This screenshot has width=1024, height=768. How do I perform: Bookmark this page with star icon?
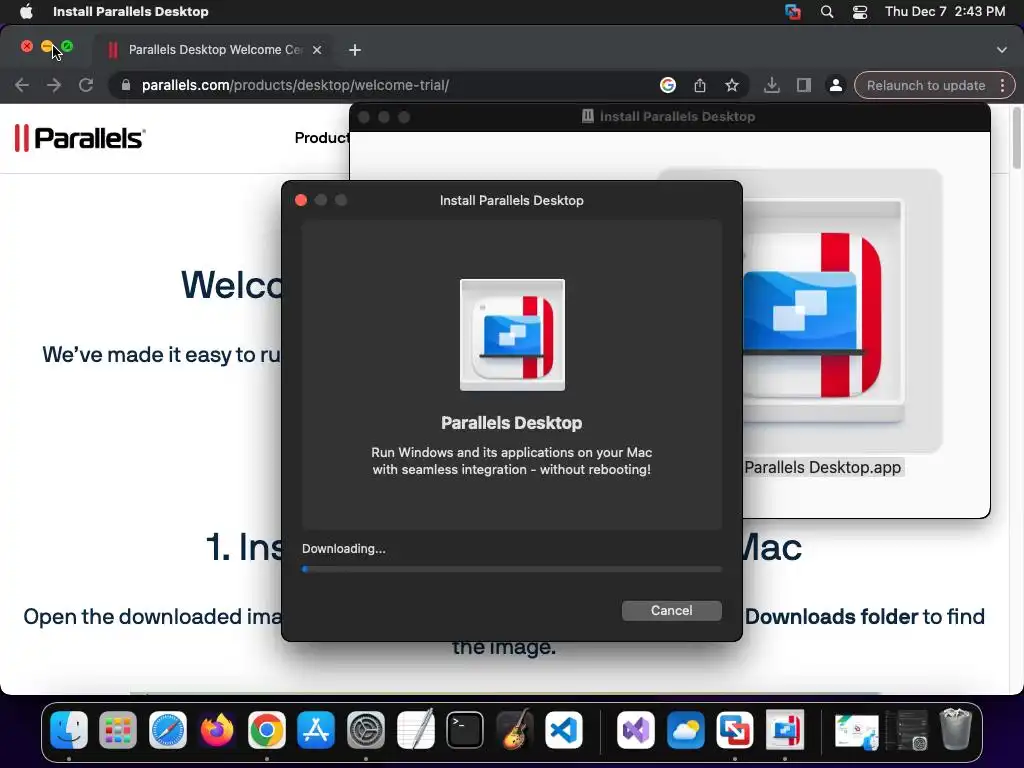pos(731,86)
